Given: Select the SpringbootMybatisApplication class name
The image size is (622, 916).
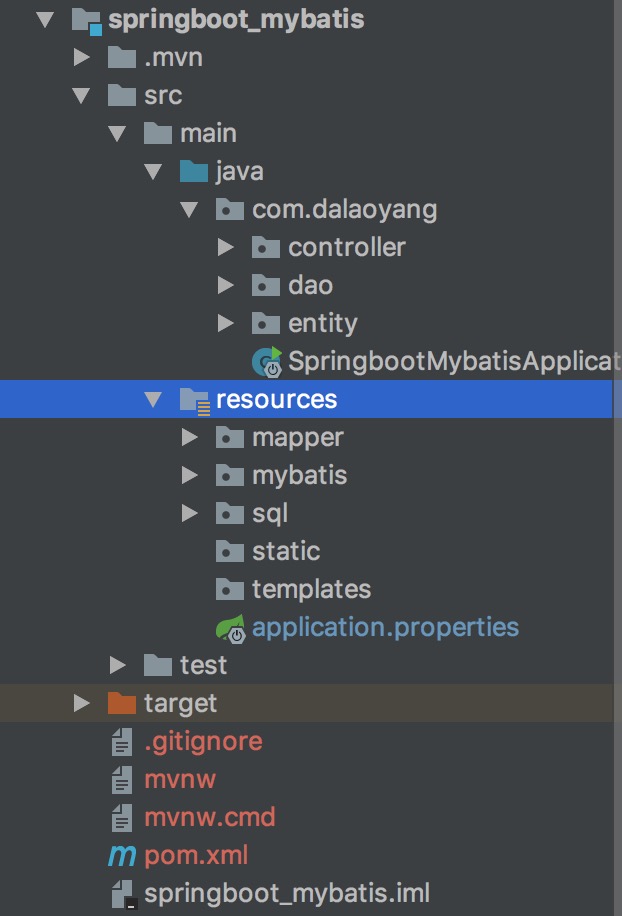Looking at the screenshot, I should (453, 362).
